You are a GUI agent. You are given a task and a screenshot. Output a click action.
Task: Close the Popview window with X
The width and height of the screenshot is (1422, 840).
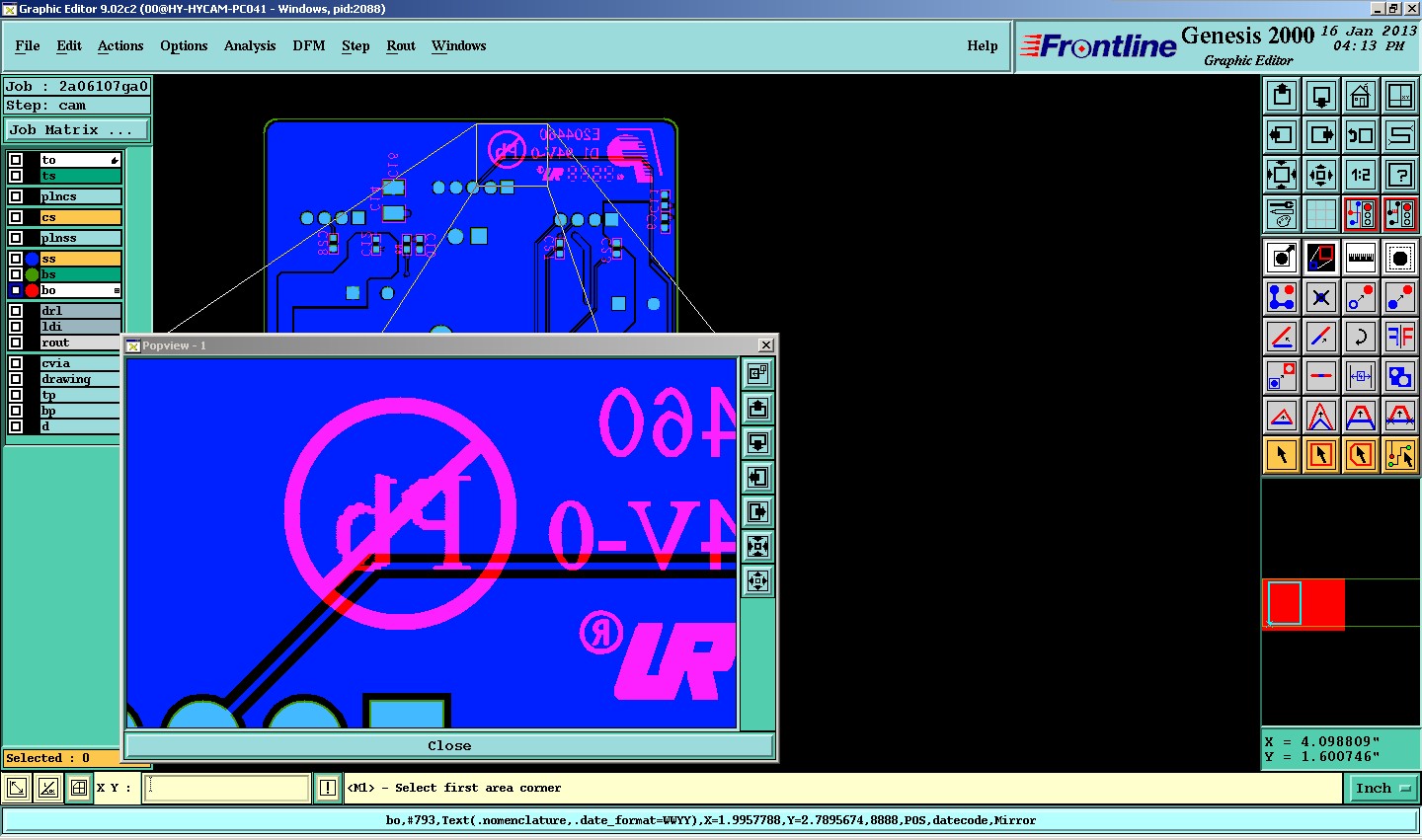[765, 344]
